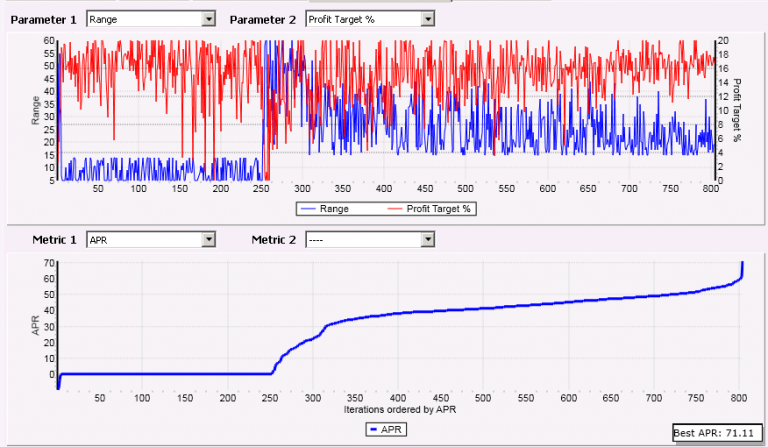The width and height of the screenshot is (768, 447).
Task: Select Profit Target % legend entry
Action: (x=438, y=209)
